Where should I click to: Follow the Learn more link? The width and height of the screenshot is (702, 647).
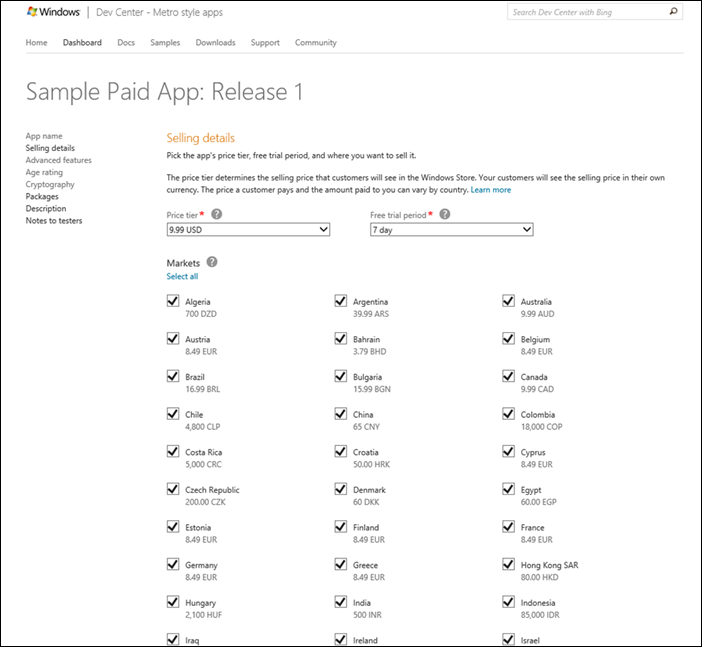[x=490, y=190]
